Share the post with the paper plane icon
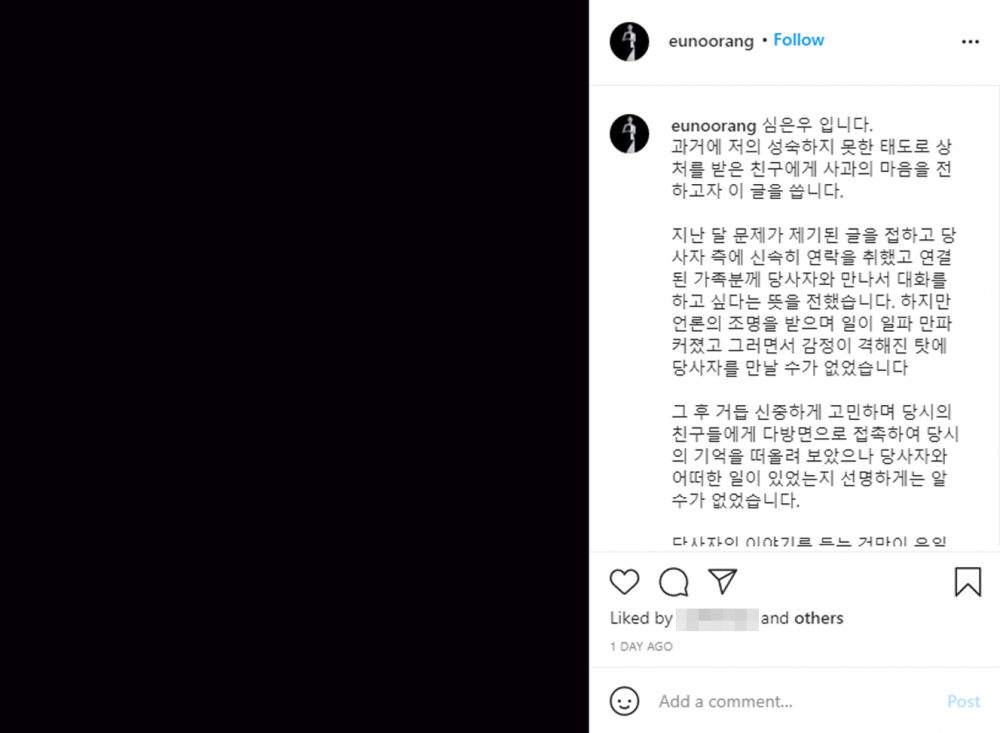 (723, 581)
